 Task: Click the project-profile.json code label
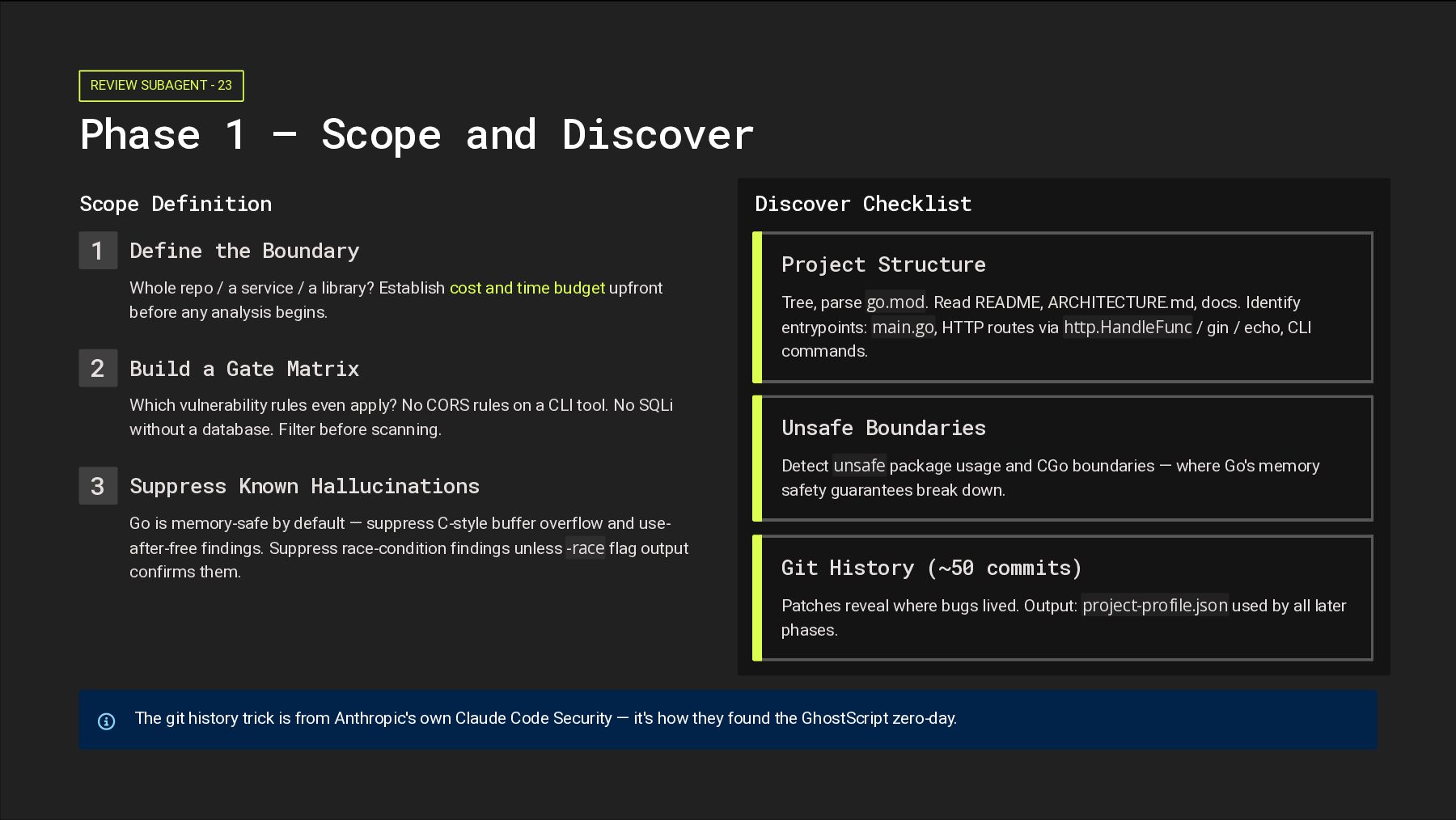(x=1154, y=606)
